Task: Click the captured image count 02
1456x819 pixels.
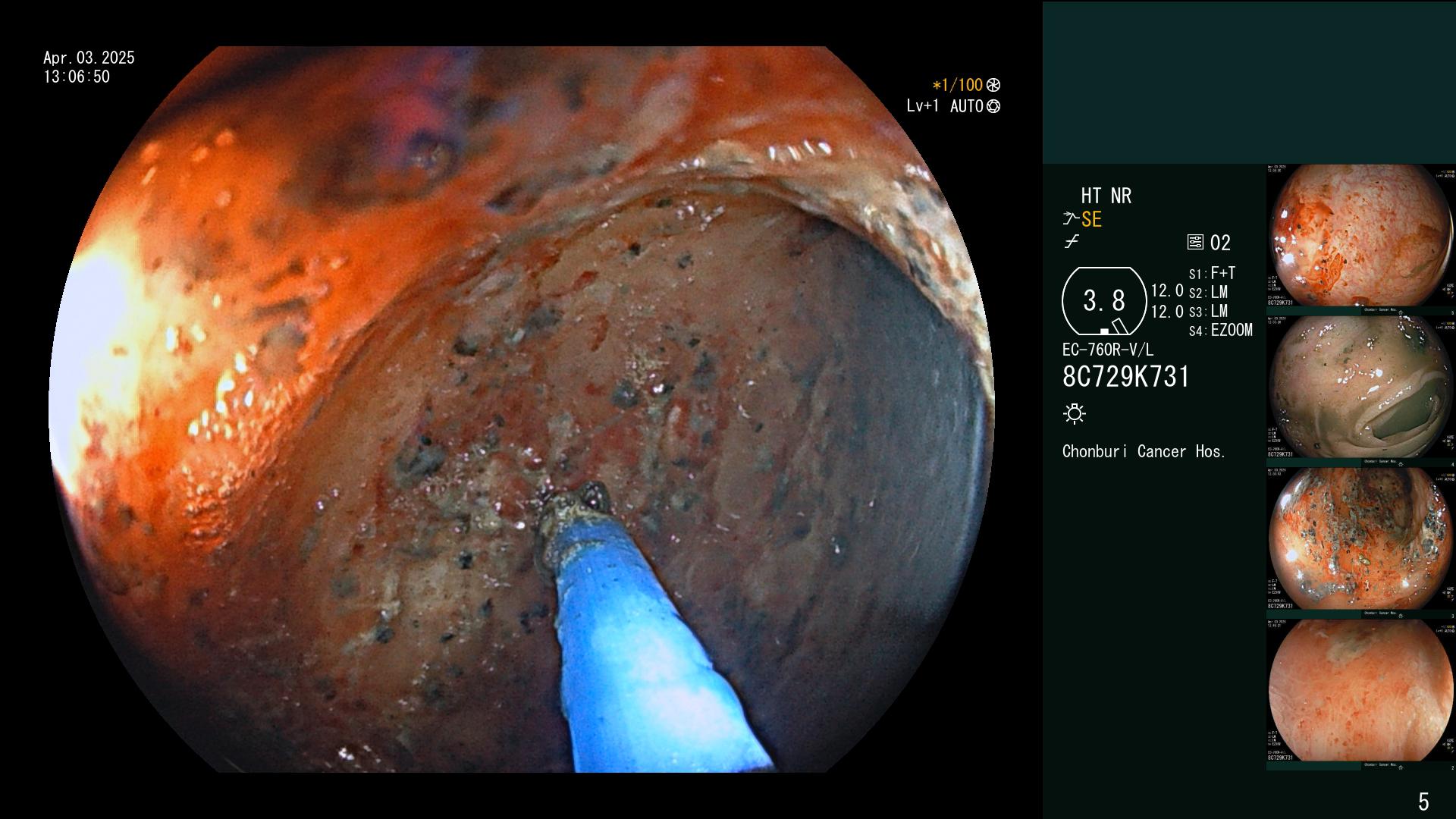Action: (1220, 243)
